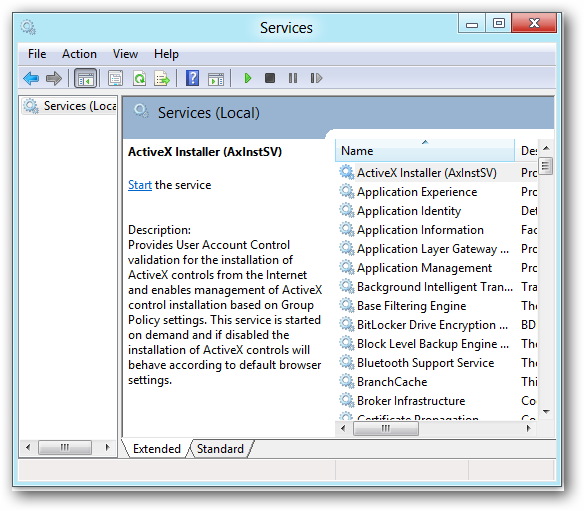Open Properties toolbar icon
This screenshot has height=511, width=586.
[x=115, y=79]
